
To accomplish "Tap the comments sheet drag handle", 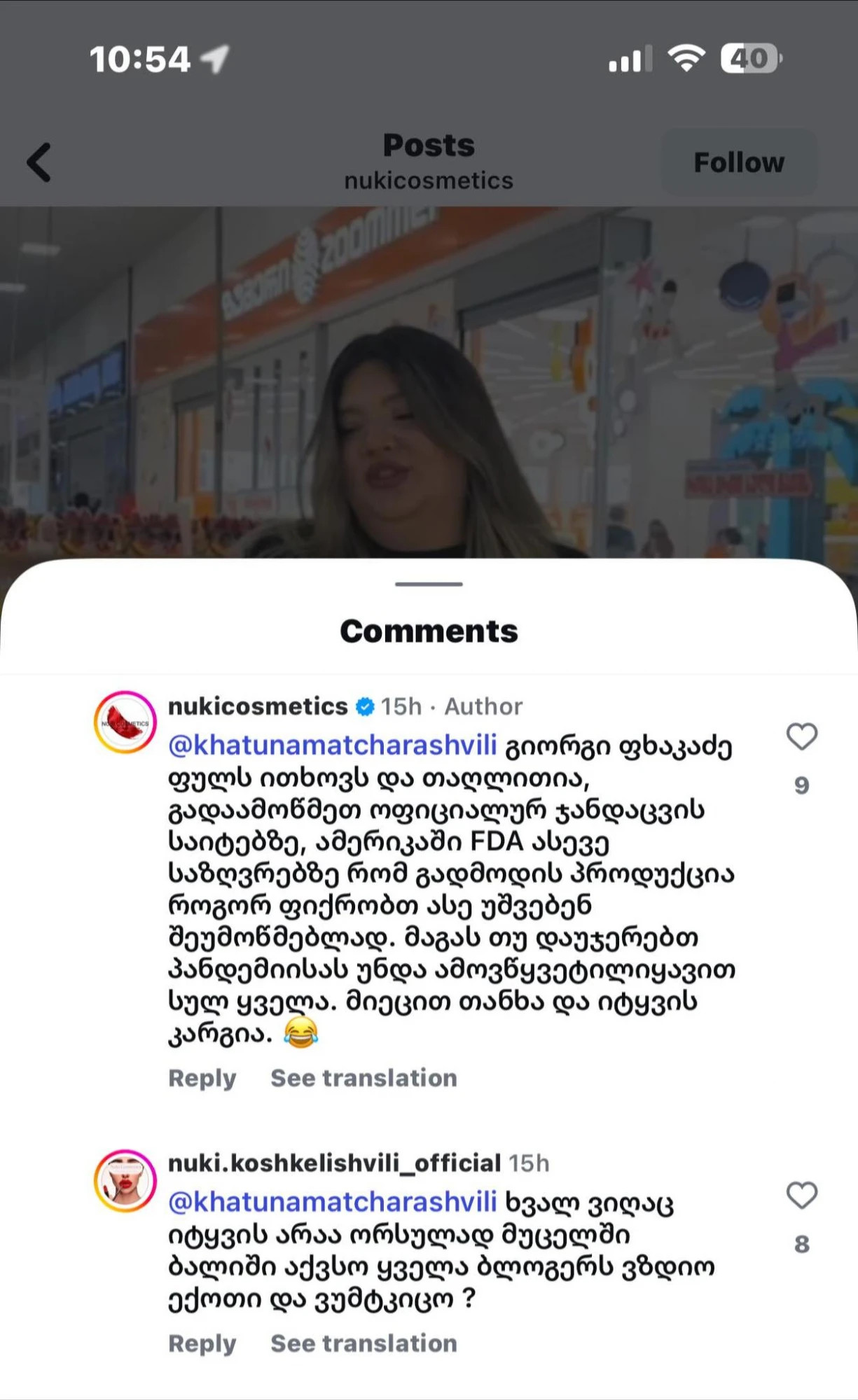I will (429, 584).
